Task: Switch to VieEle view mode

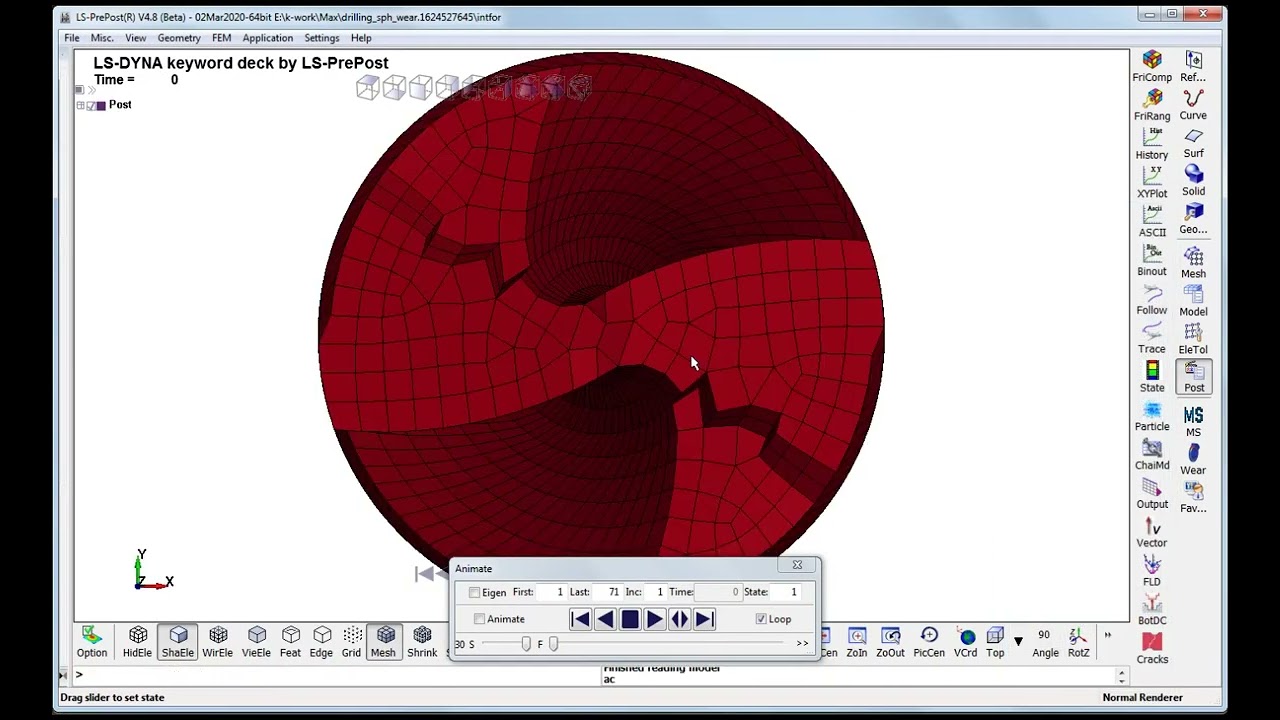Action: (x=256, y=642)
